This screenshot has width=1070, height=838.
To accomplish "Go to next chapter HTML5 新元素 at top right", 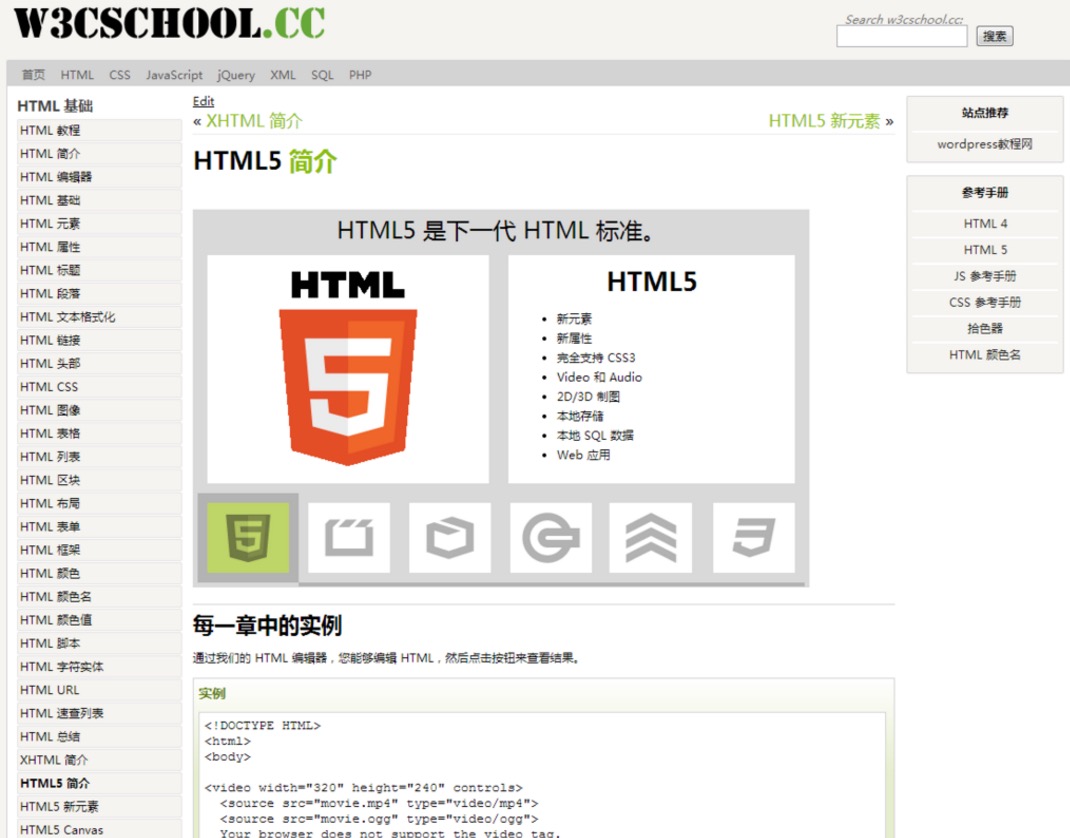I will point(824,121).
